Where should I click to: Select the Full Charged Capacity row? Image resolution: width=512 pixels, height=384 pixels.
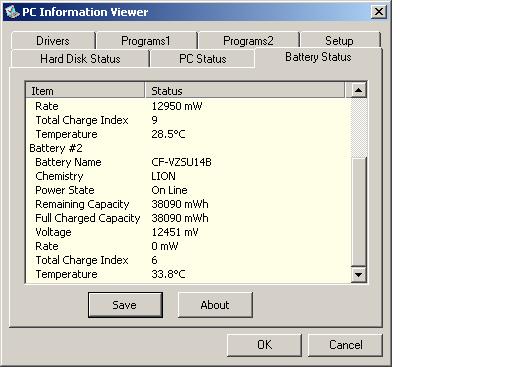pyautogui.click(x=188, y=218)
